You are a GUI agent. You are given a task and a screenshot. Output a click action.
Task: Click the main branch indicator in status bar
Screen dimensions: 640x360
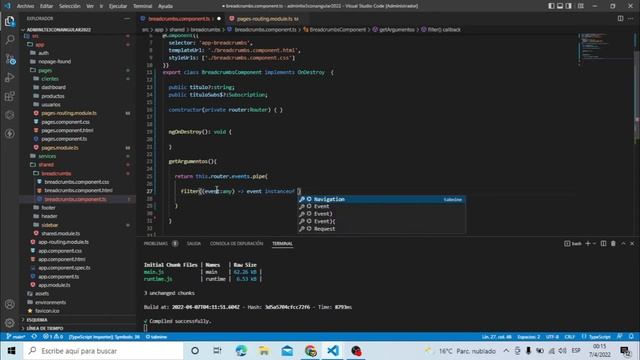[16, 337]
